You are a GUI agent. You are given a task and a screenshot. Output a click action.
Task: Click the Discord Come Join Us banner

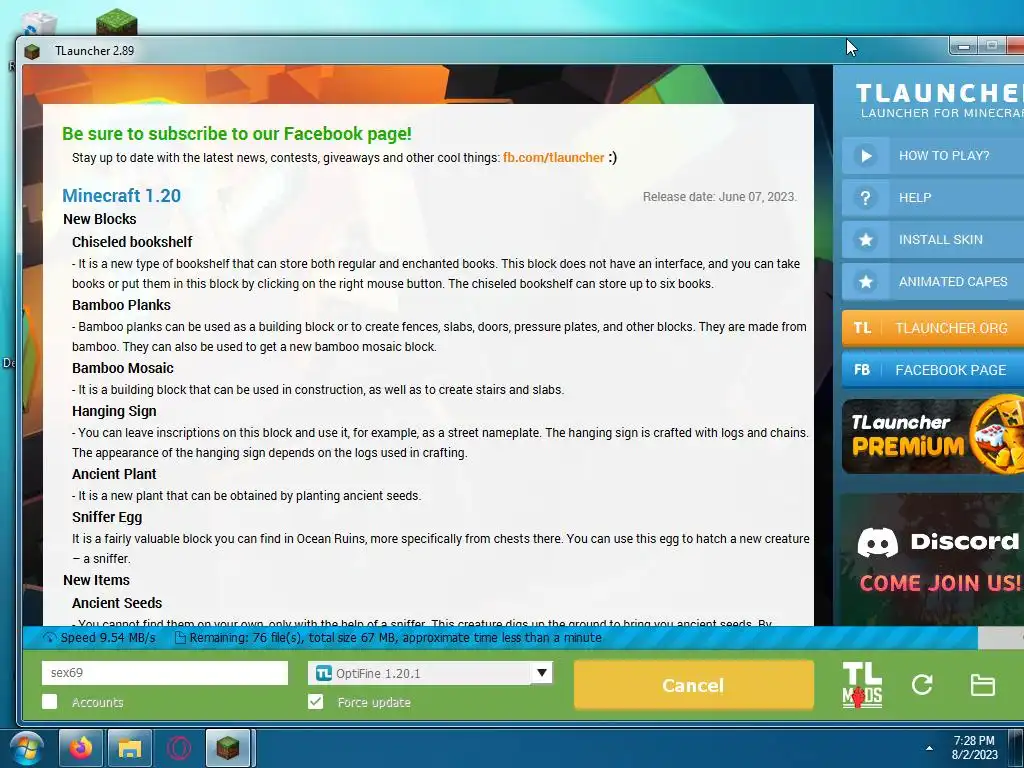(x=933, y=560)
